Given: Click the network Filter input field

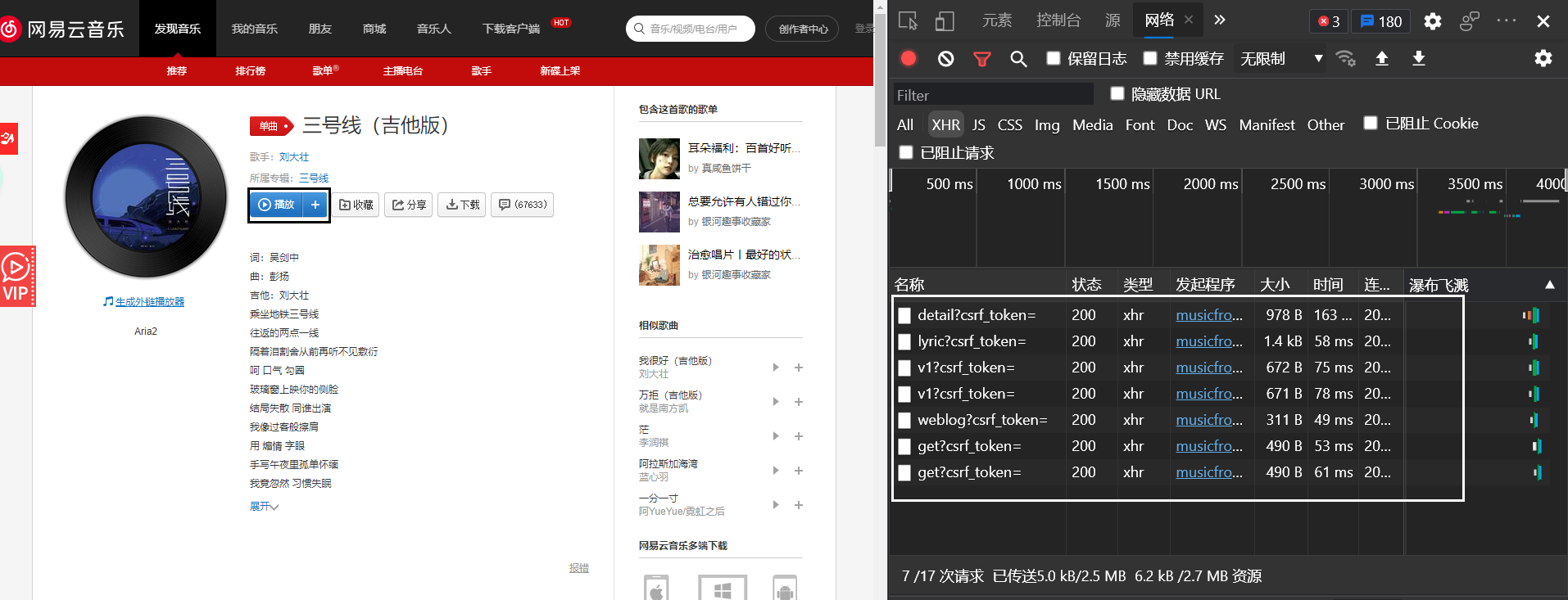Looking at the screenshot, I should 994,95.
